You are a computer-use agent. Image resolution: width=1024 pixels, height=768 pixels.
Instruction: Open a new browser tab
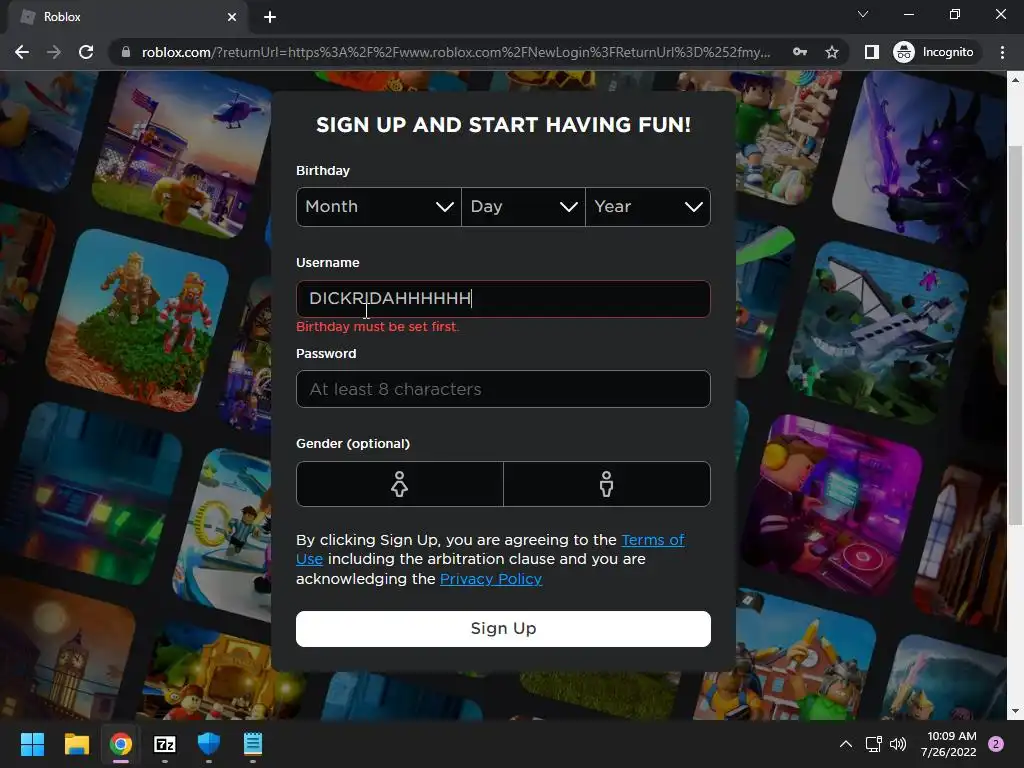pyautogui.click(x=270, y=17)
